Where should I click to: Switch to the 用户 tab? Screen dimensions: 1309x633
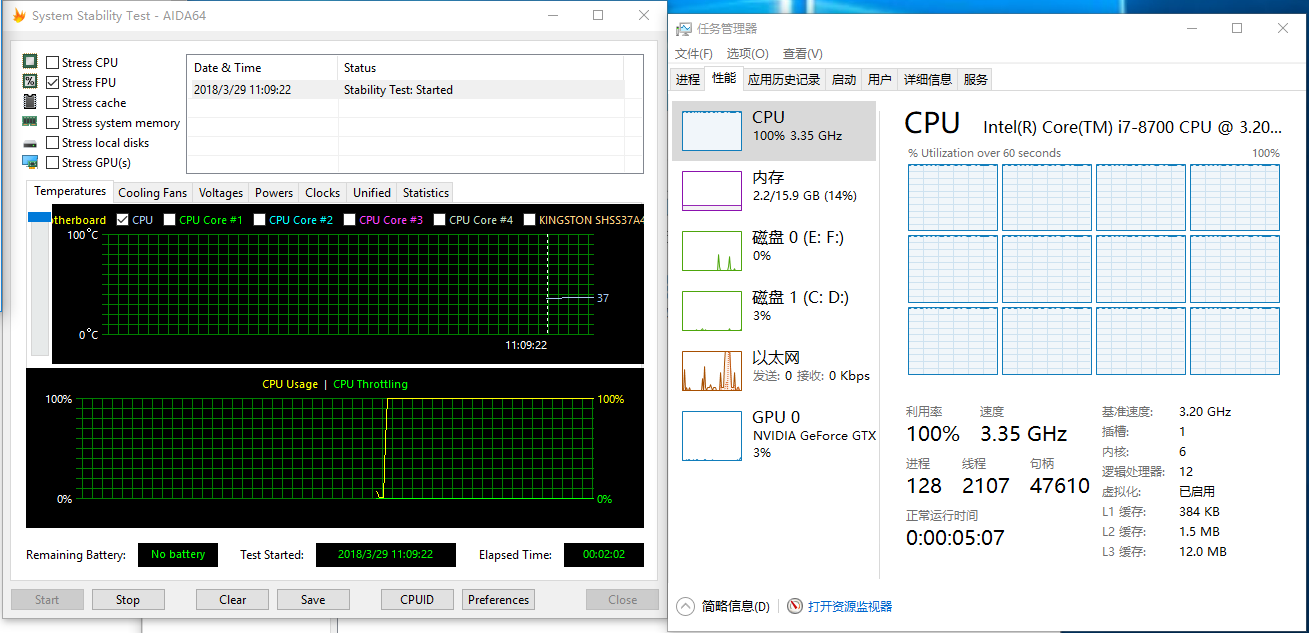(x=880, y=80)
